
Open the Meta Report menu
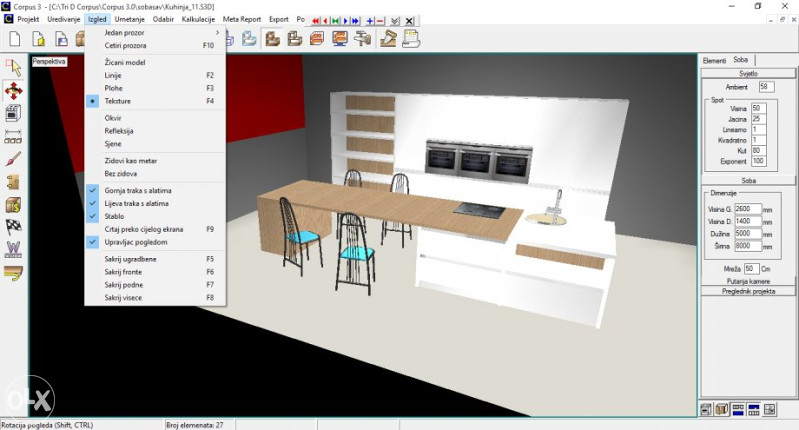point(242,19)
